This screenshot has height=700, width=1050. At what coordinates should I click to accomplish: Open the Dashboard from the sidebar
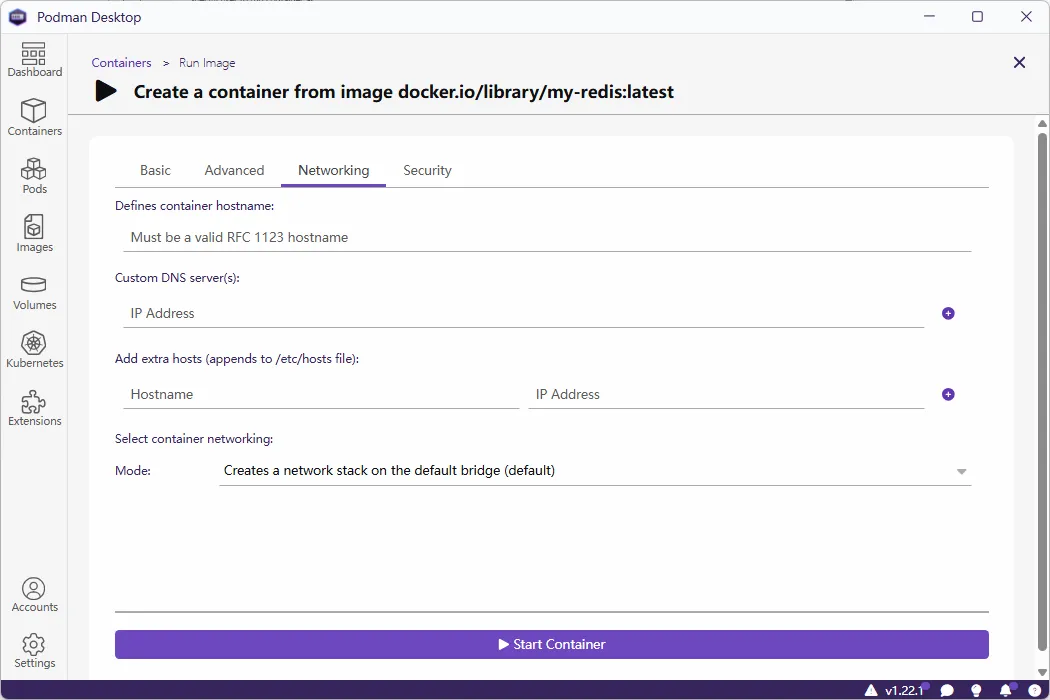(x=34, y=60)
